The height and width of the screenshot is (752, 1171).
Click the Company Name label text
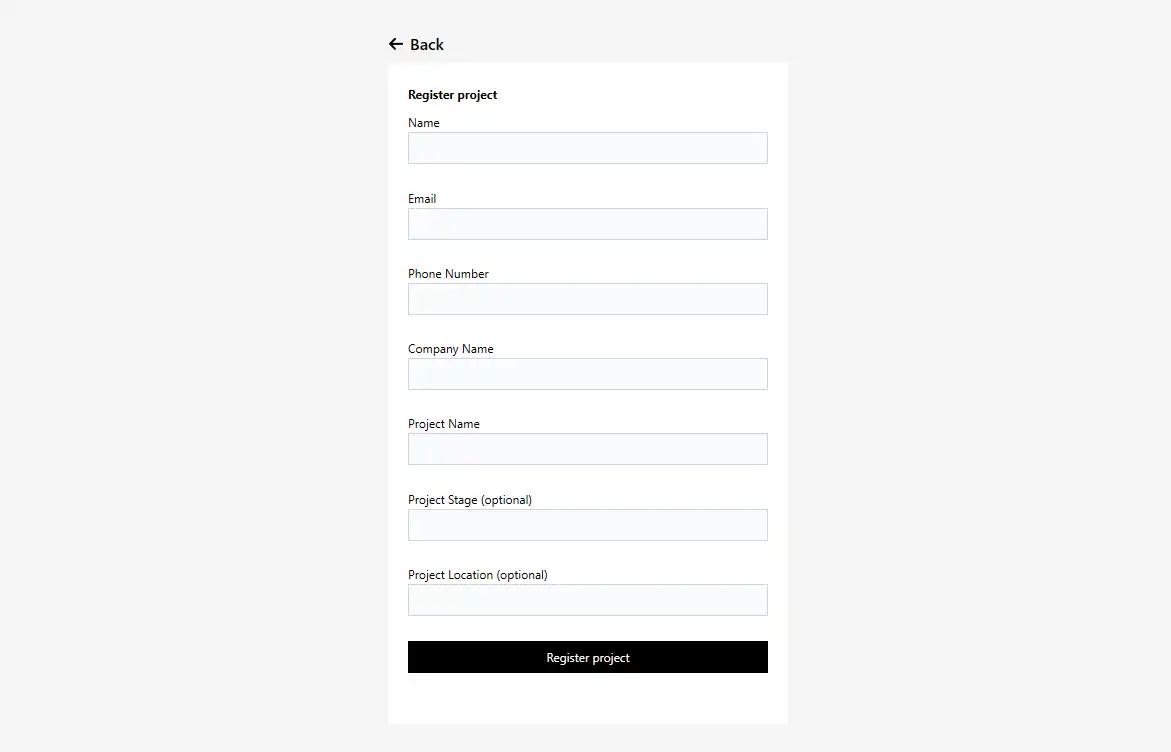coord(450,348)
